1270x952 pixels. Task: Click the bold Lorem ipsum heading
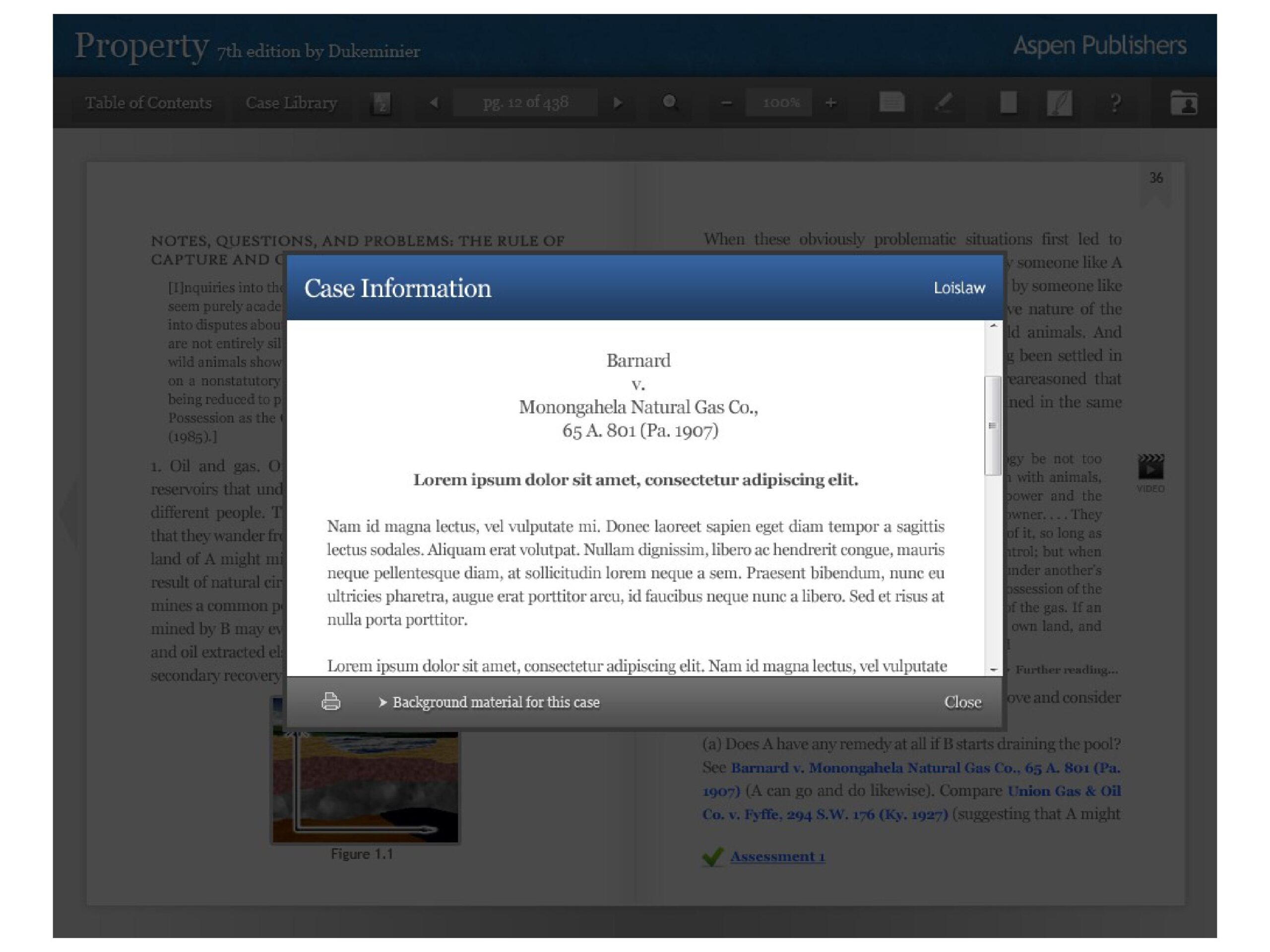coord(635,480)
